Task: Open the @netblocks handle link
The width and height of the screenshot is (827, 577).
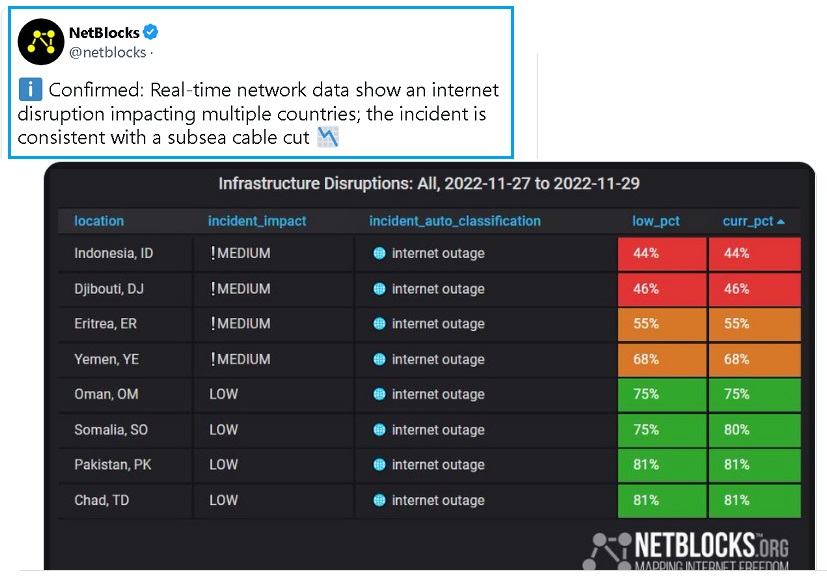Action: [x=106, y=52]
